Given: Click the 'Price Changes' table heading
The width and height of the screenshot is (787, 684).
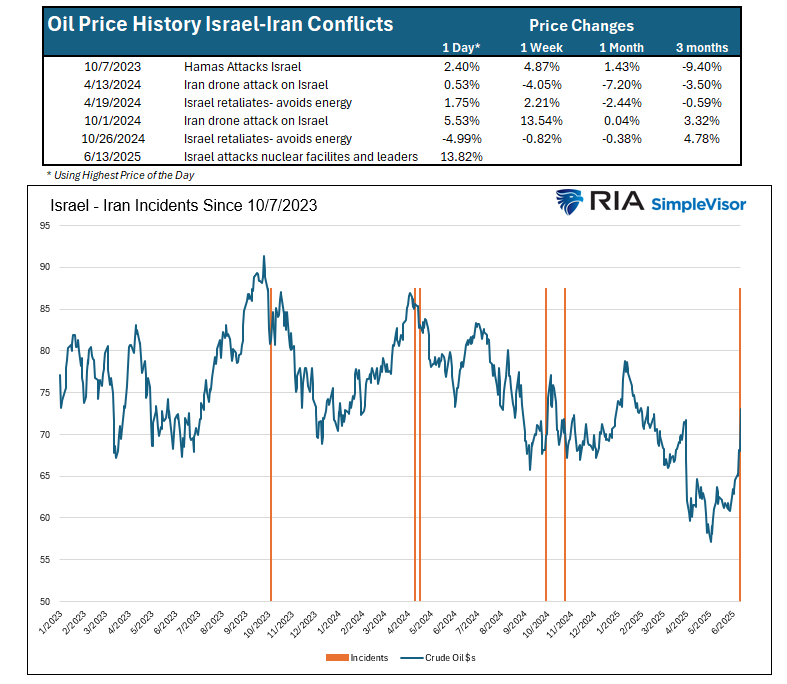Looking at the screenshot, I should 579,27.
